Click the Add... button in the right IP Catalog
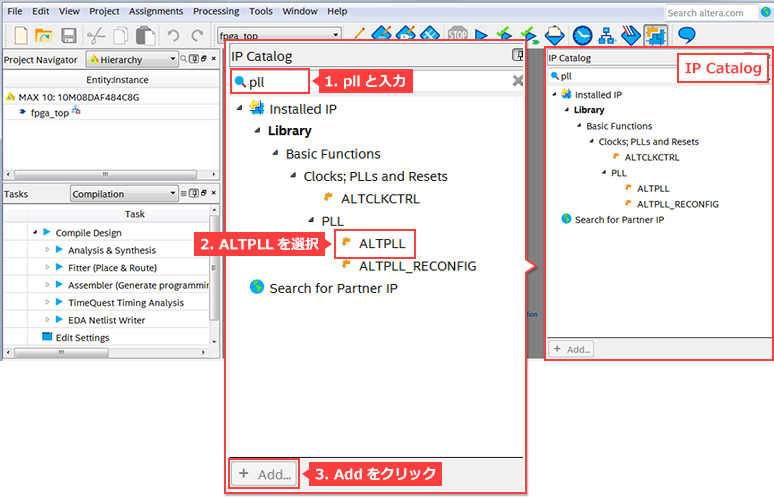 (x=571, y=349)
